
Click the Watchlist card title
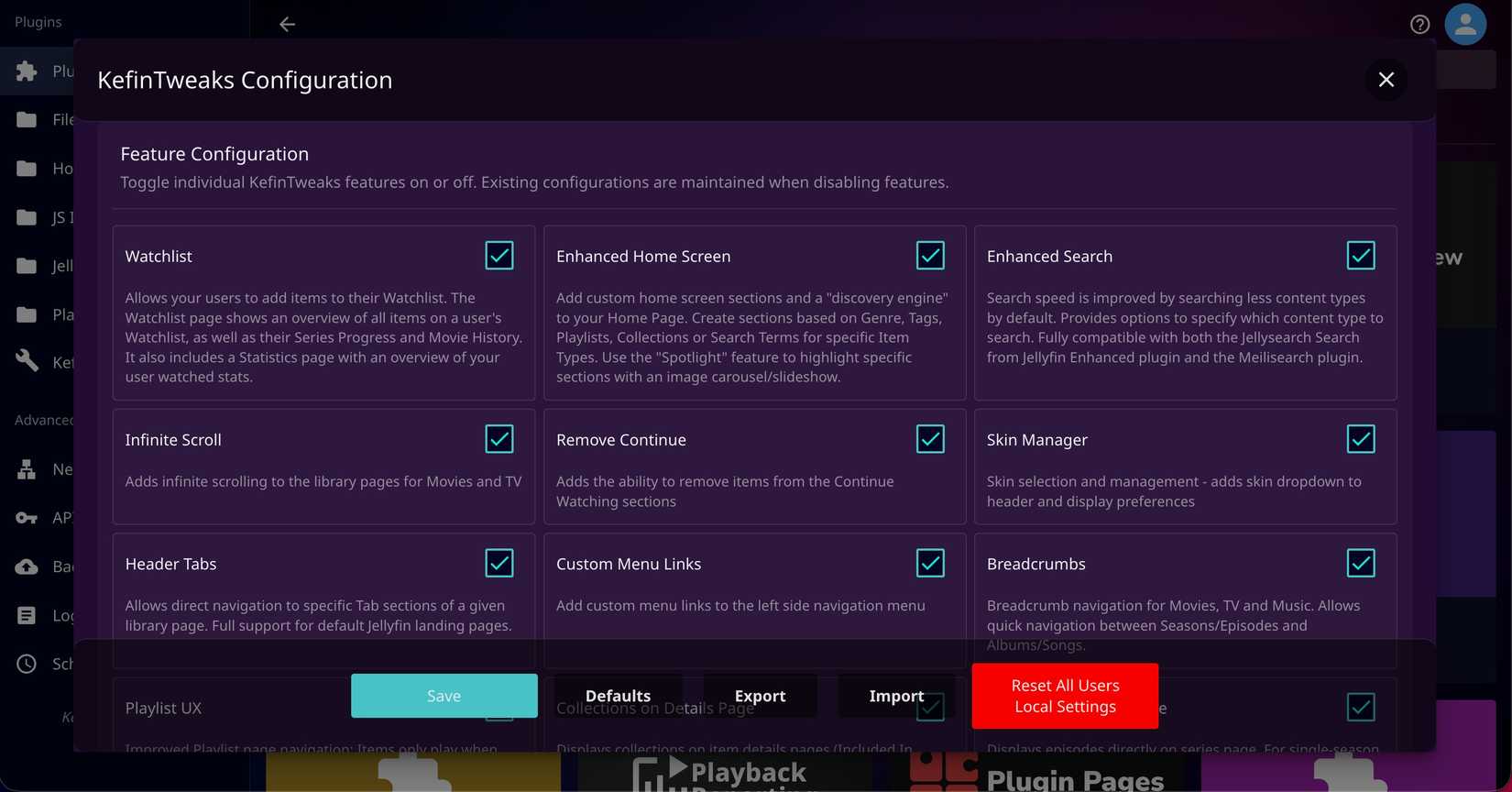point(159,257)
